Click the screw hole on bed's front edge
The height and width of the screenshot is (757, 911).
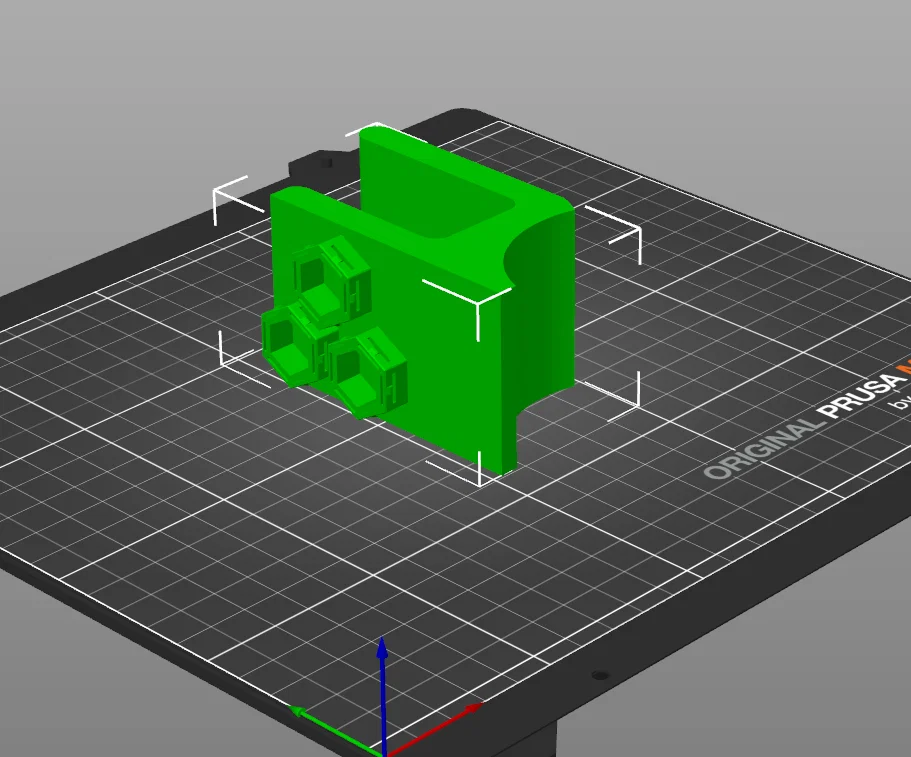(x=600, y=675)
